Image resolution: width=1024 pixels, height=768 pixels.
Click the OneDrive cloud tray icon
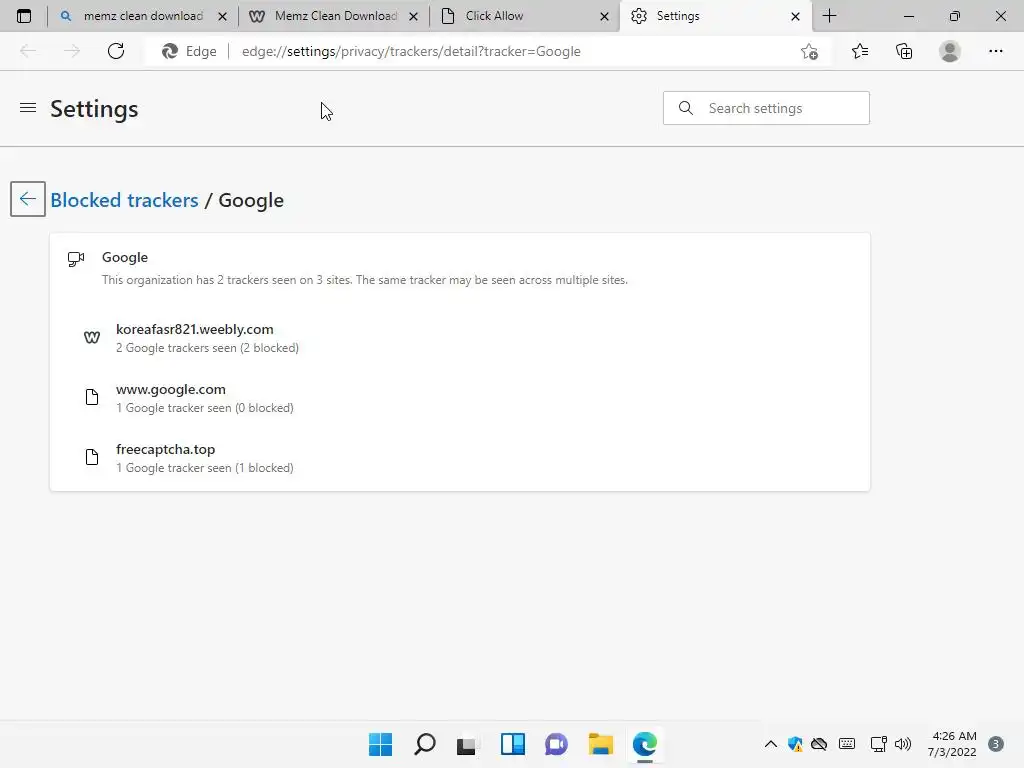click(x=819, y=744)
